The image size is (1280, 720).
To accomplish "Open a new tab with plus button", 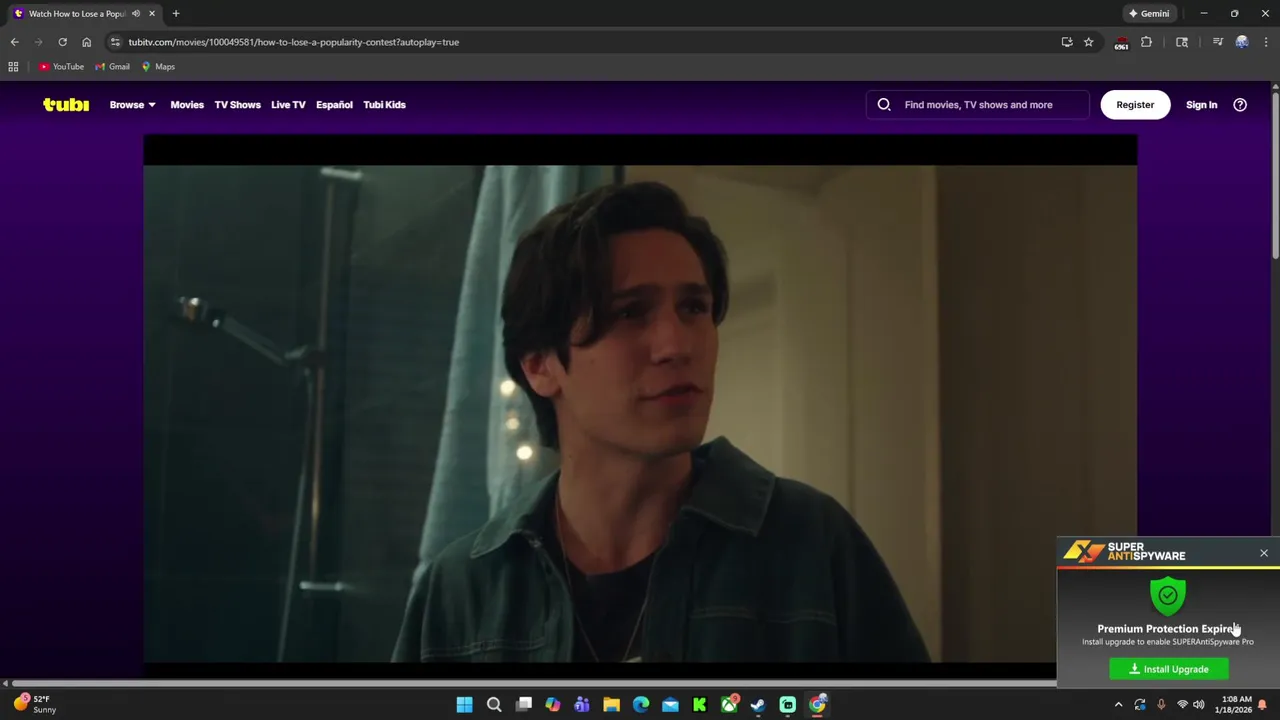I will tap(176, 14).
